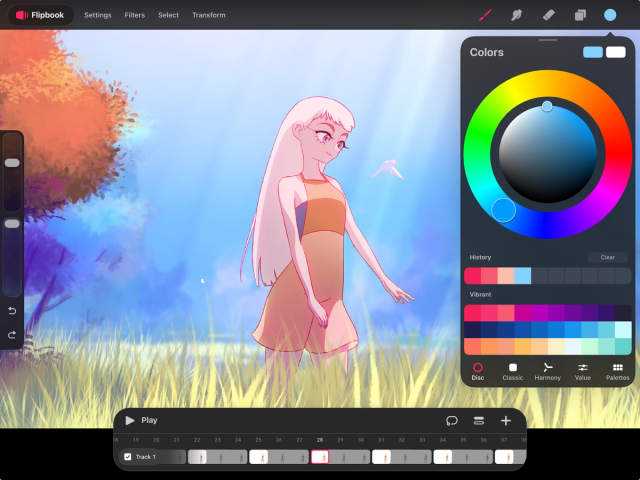
Task: Pick the orange Vibrant palette swatch
Action: coord(489,347)
